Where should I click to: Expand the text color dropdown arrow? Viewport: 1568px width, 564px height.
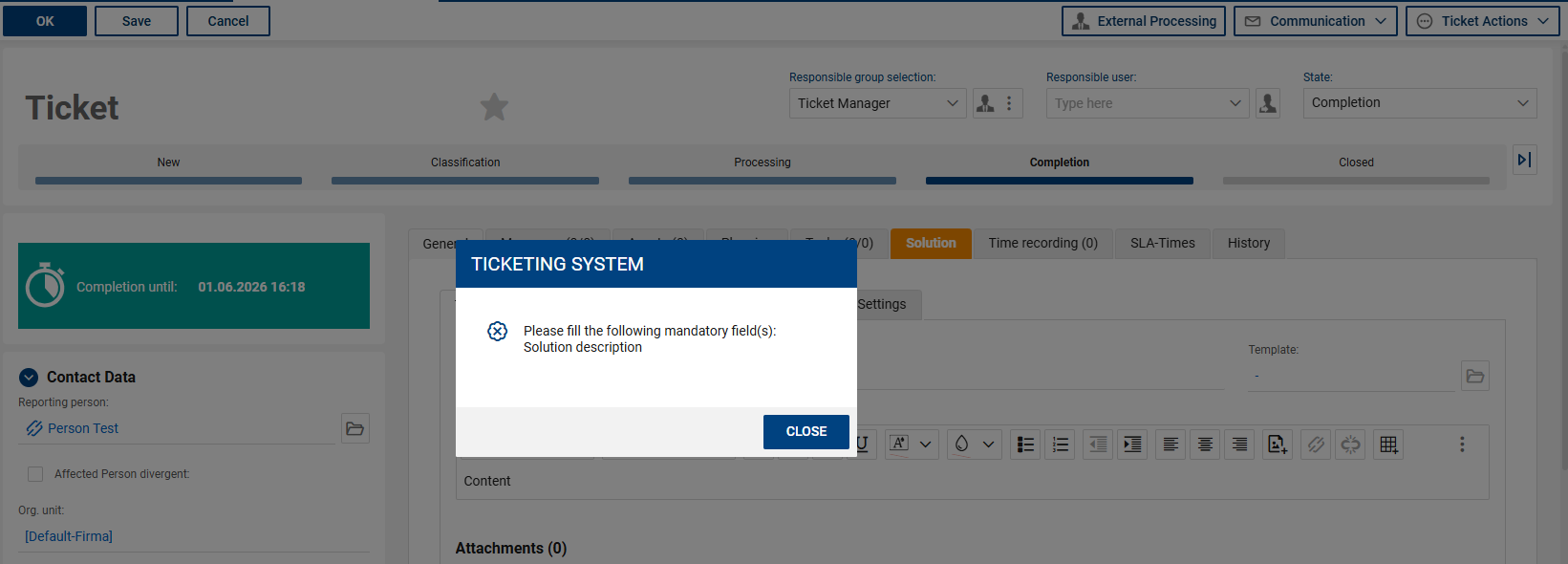pyautogui.click(x=989, y=444)
